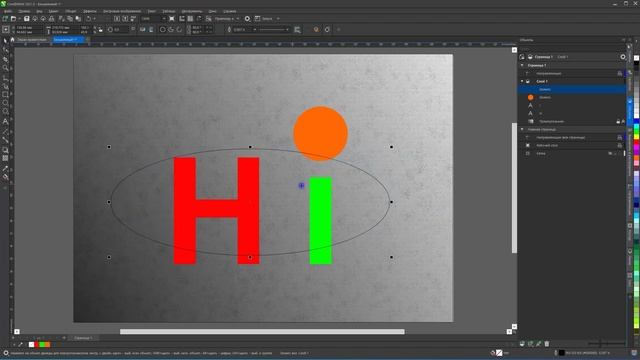Toggle the grid display icon in toolbar
640x360 pixels.
coord(190,19)
